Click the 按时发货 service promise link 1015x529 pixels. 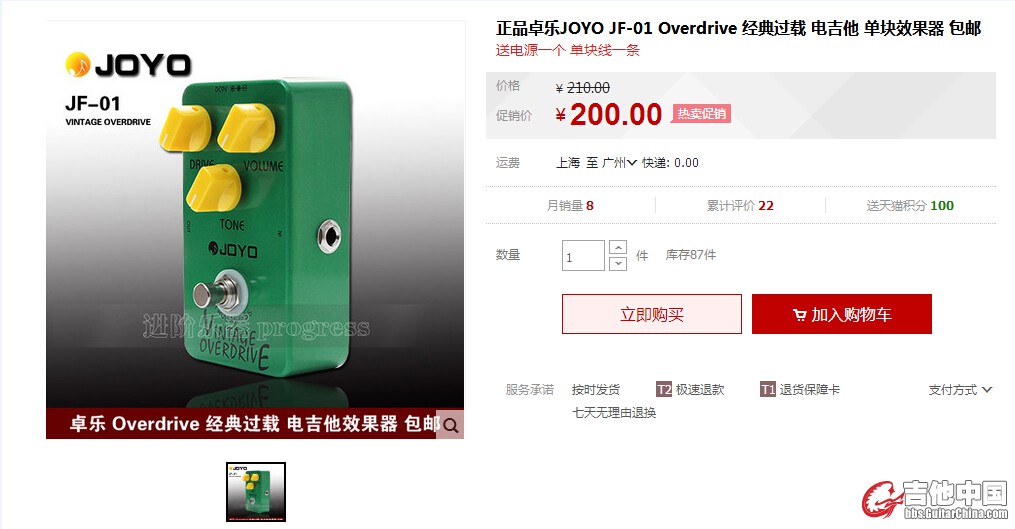tap(596, 389)
